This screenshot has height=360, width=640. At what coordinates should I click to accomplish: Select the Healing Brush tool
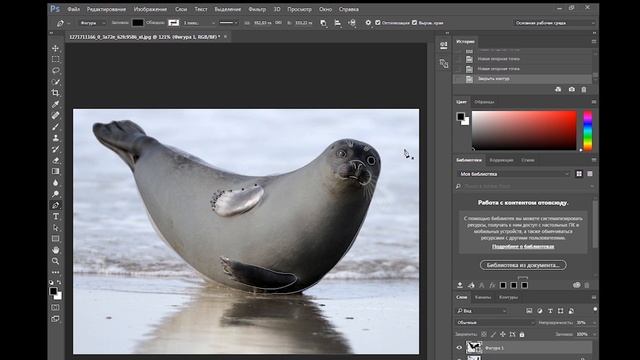tap(56, 116)
